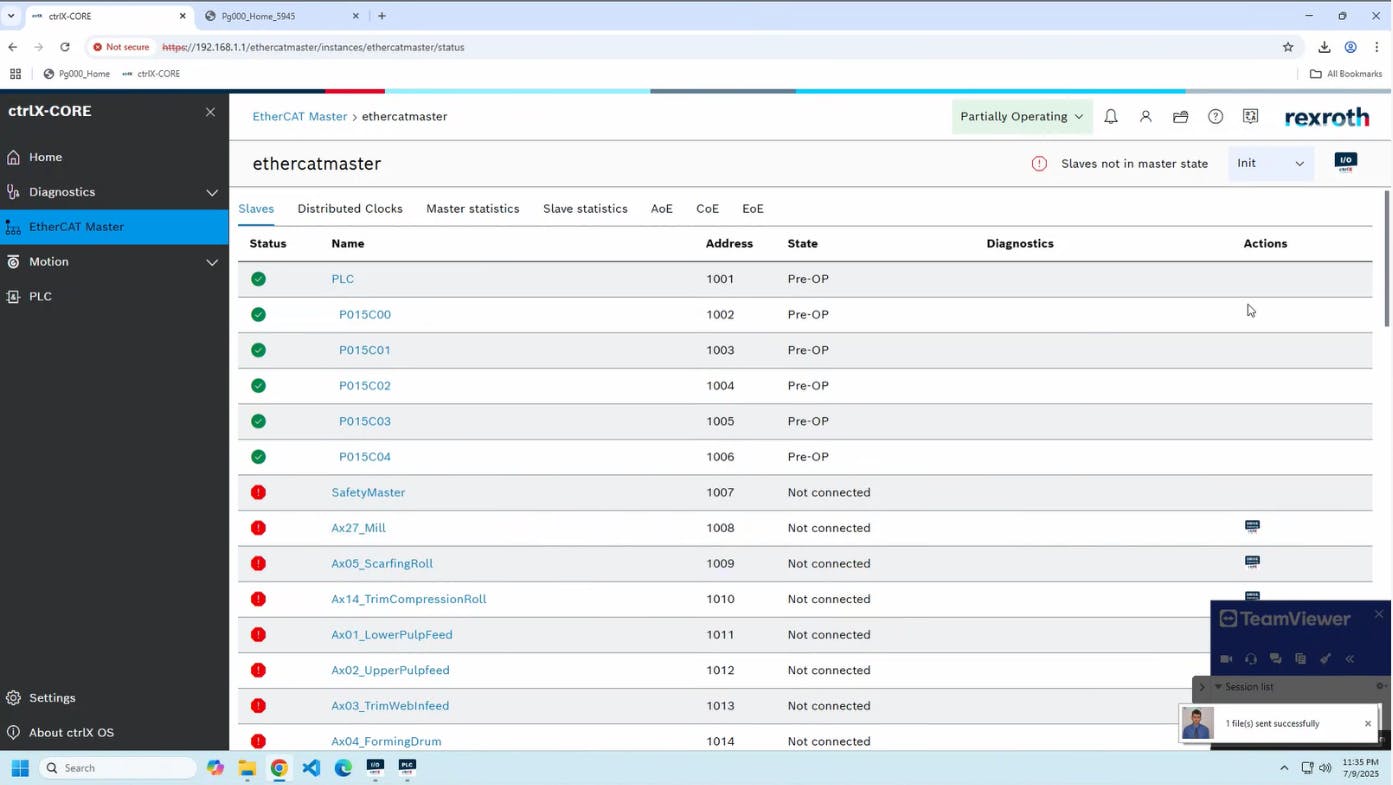
Task: Bookmark this page with the star icon
Action: pyautogui.click(x=1288, y=47)
